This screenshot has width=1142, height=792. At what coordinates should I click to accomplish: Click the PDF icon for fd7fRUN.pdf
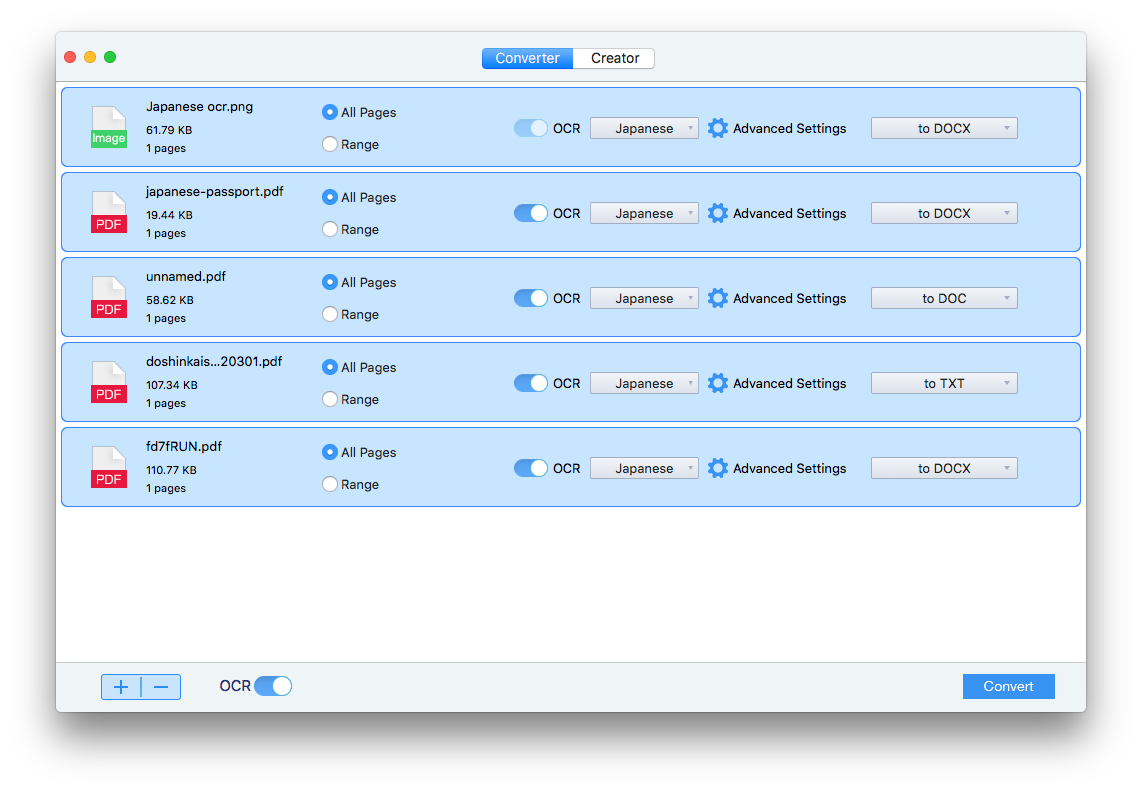click(109, 468)
